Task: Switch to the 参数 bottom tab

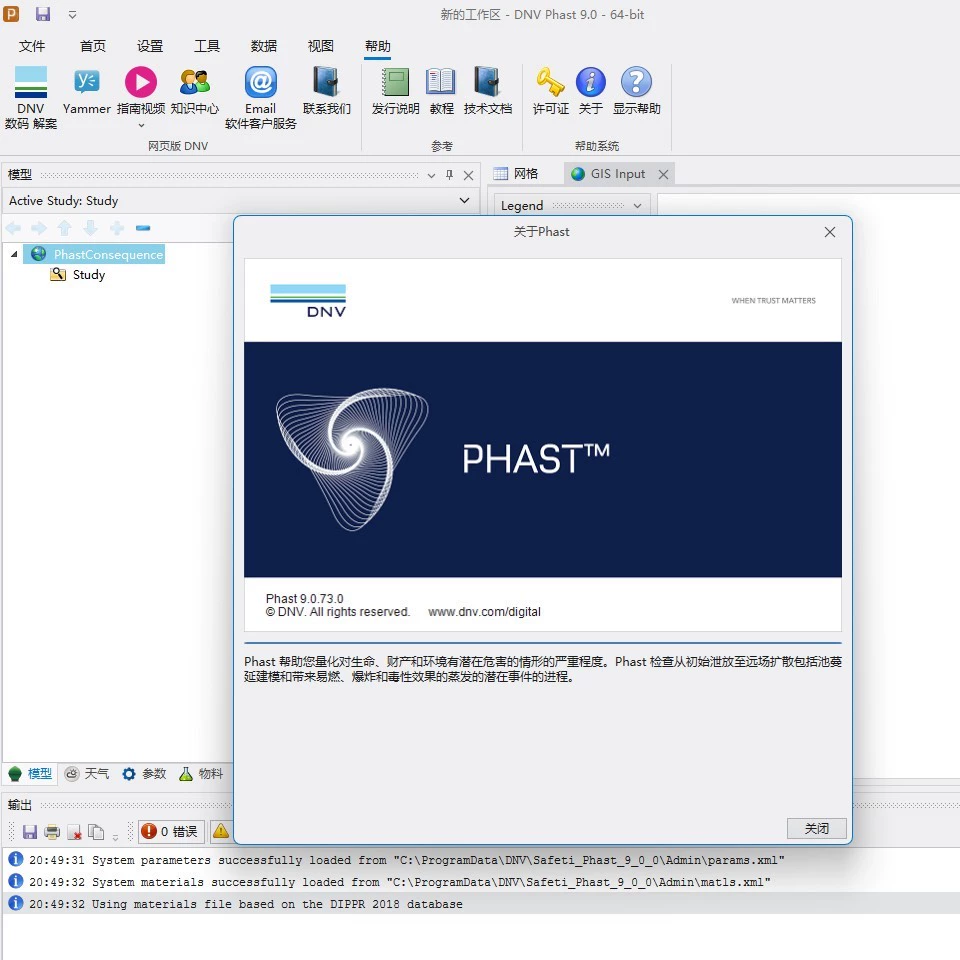Action: click(x=144, y=774)
